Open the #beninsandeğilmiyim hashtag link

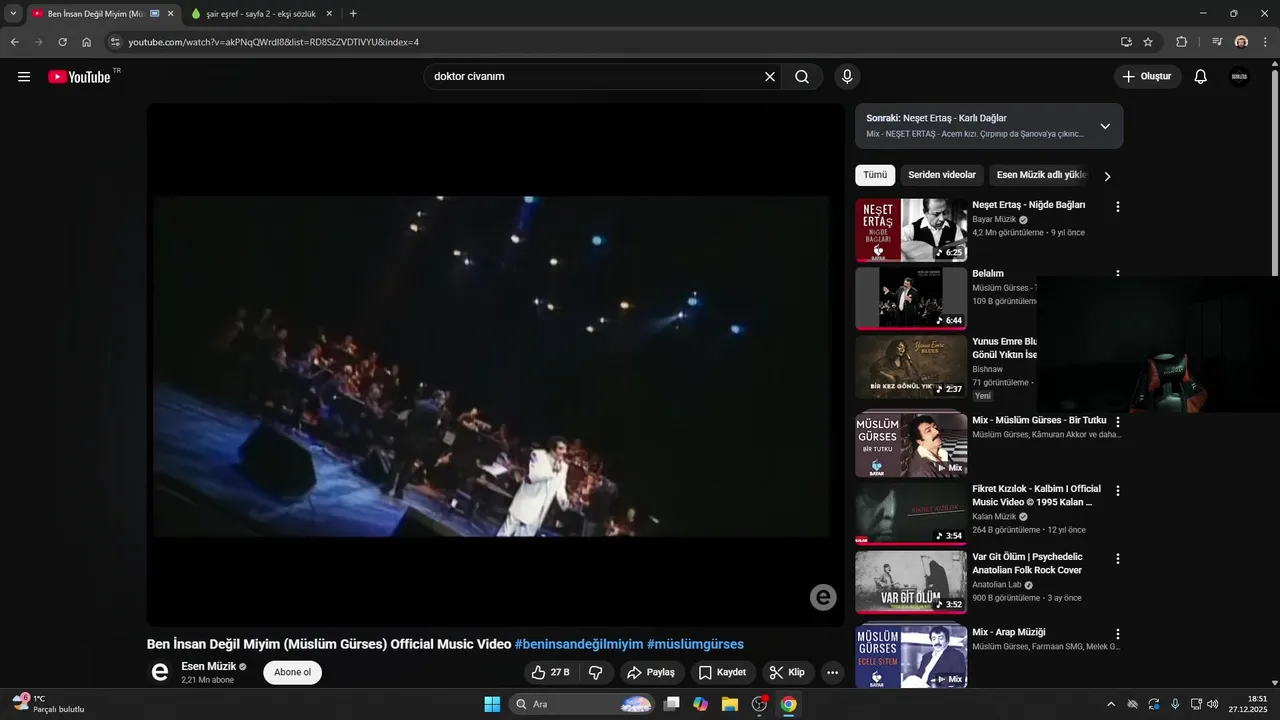click(x=579, y=644)
